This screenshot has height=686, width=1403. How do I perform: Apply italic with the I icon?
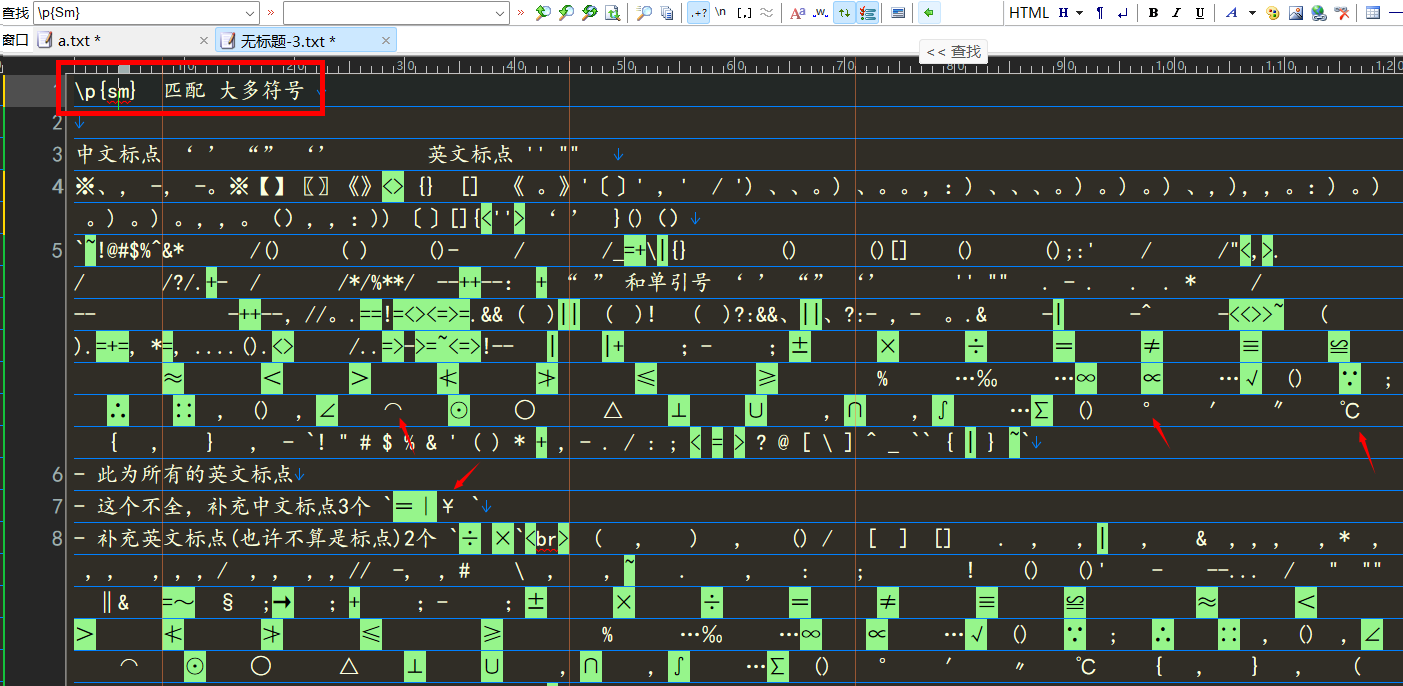click(1175, 13)
